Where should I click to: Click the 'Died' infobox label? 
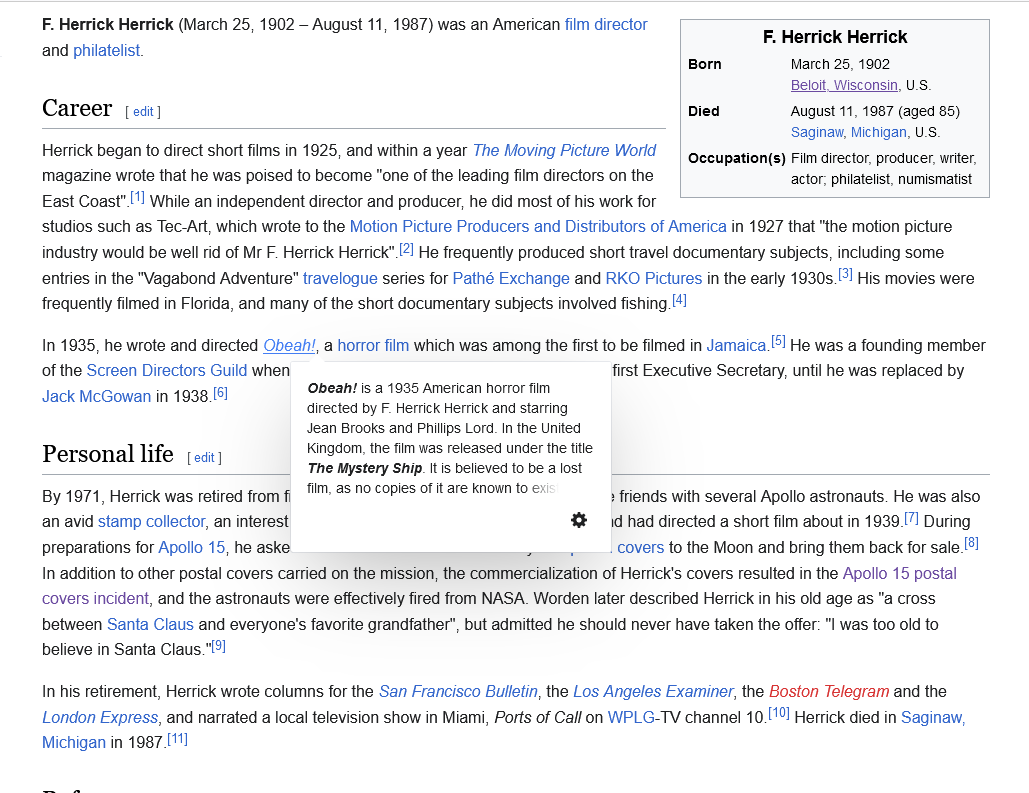[x=704, y=112]
